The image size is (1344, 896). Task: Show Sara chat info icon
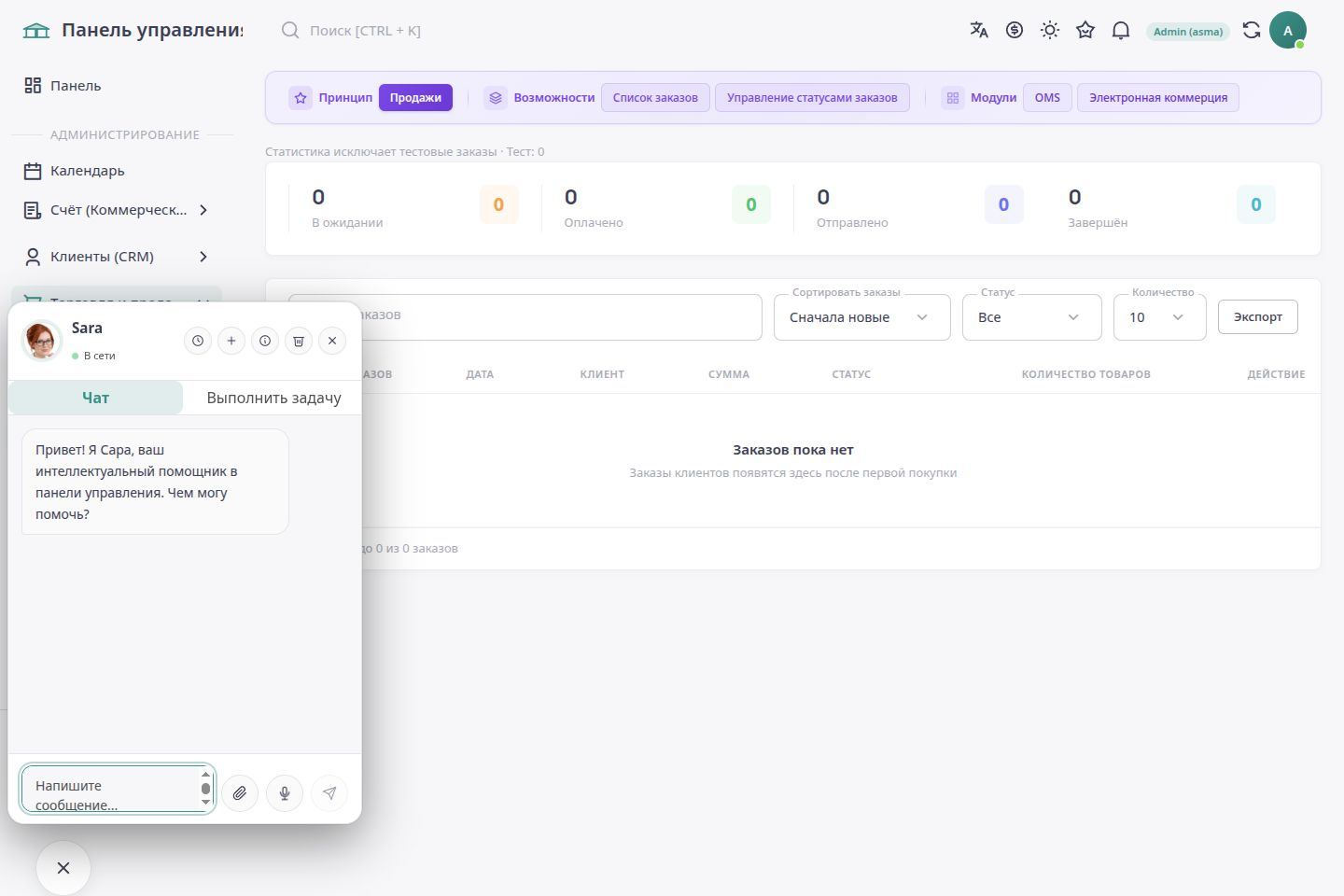click(x=265, y=341)
